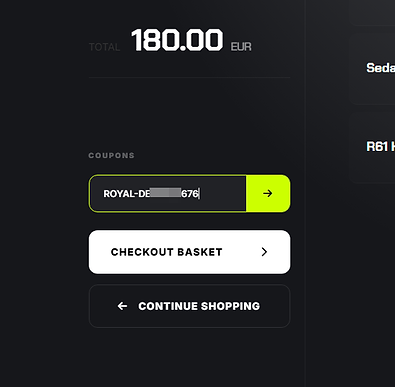
Task: Focus the coupon code input field
Action: [x=168, y=193]
